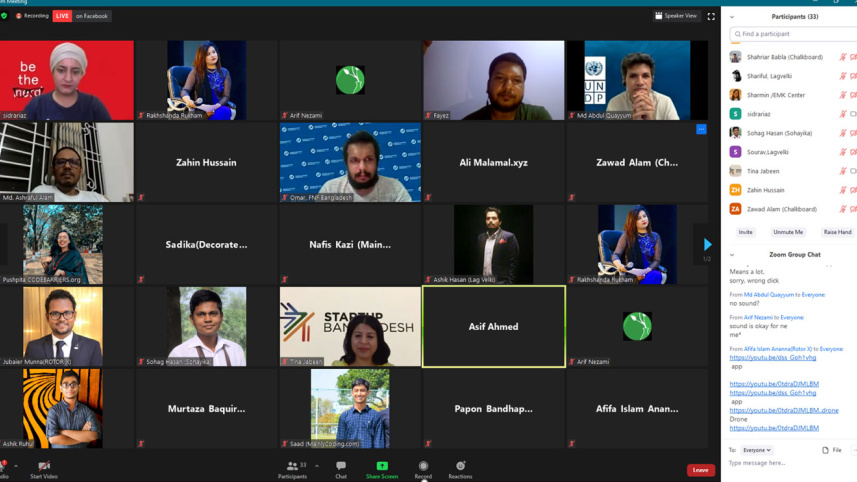Click the Chat icon in toolbar
The image size is (857, 482).
point(341,468)
